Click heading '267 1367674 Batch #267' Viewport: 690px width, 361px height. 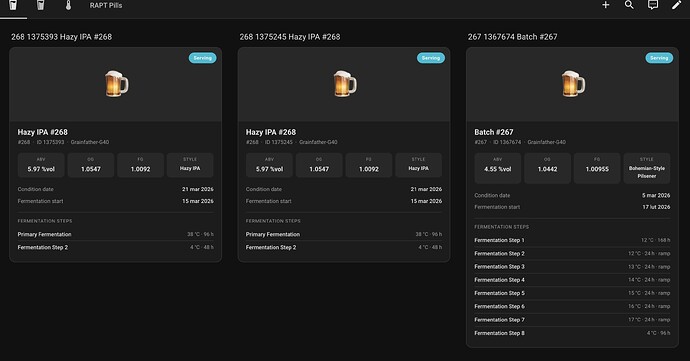point(513,37)
